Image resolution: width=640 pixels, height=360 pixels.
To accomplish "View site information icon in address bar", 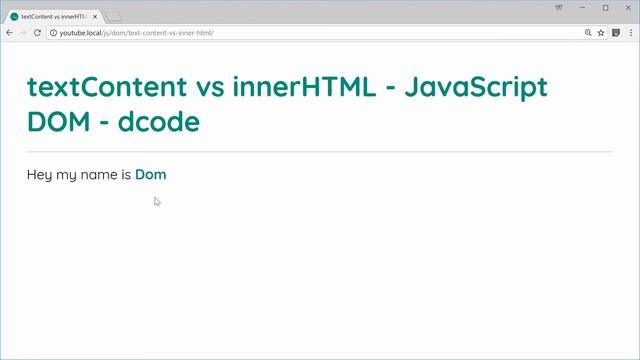I will [x=53, y=33].
